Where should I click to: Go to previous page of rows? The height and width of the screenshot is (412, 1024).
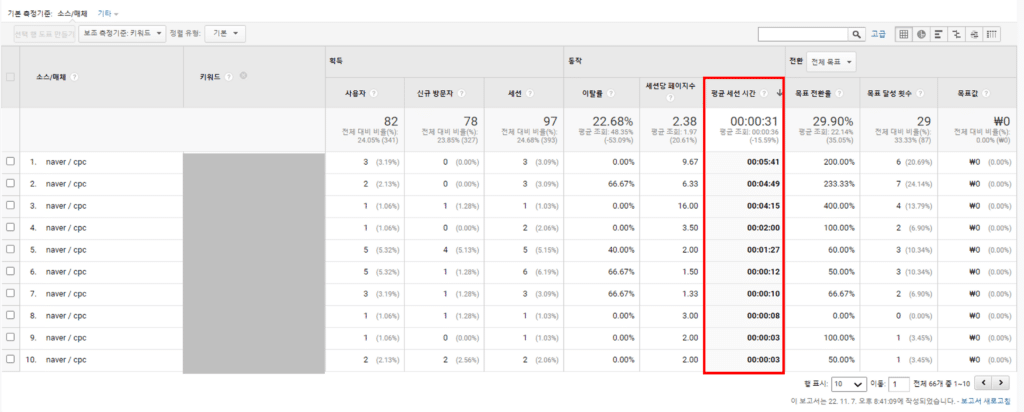984,383
